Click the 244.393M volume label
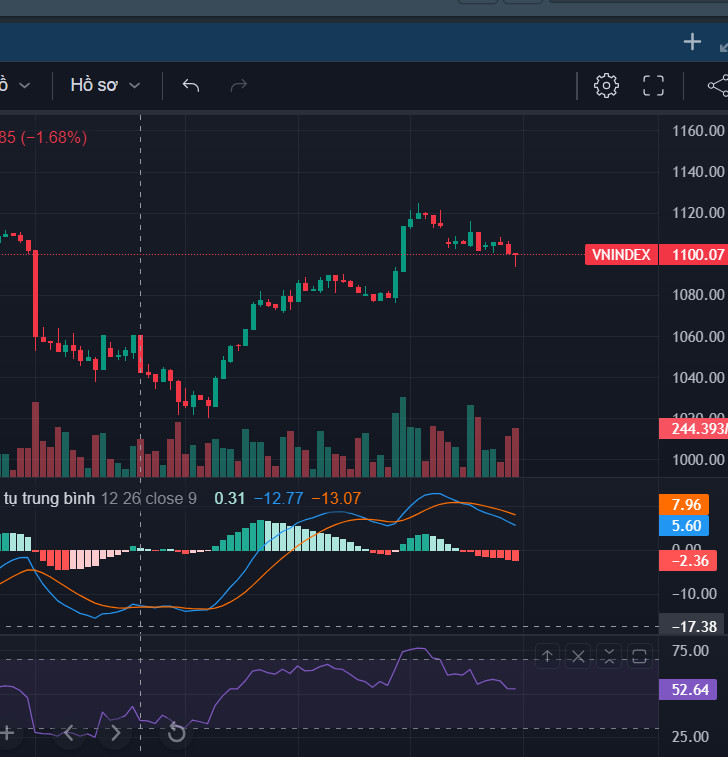This screenshot has height=757, width=728. point(693,429)
